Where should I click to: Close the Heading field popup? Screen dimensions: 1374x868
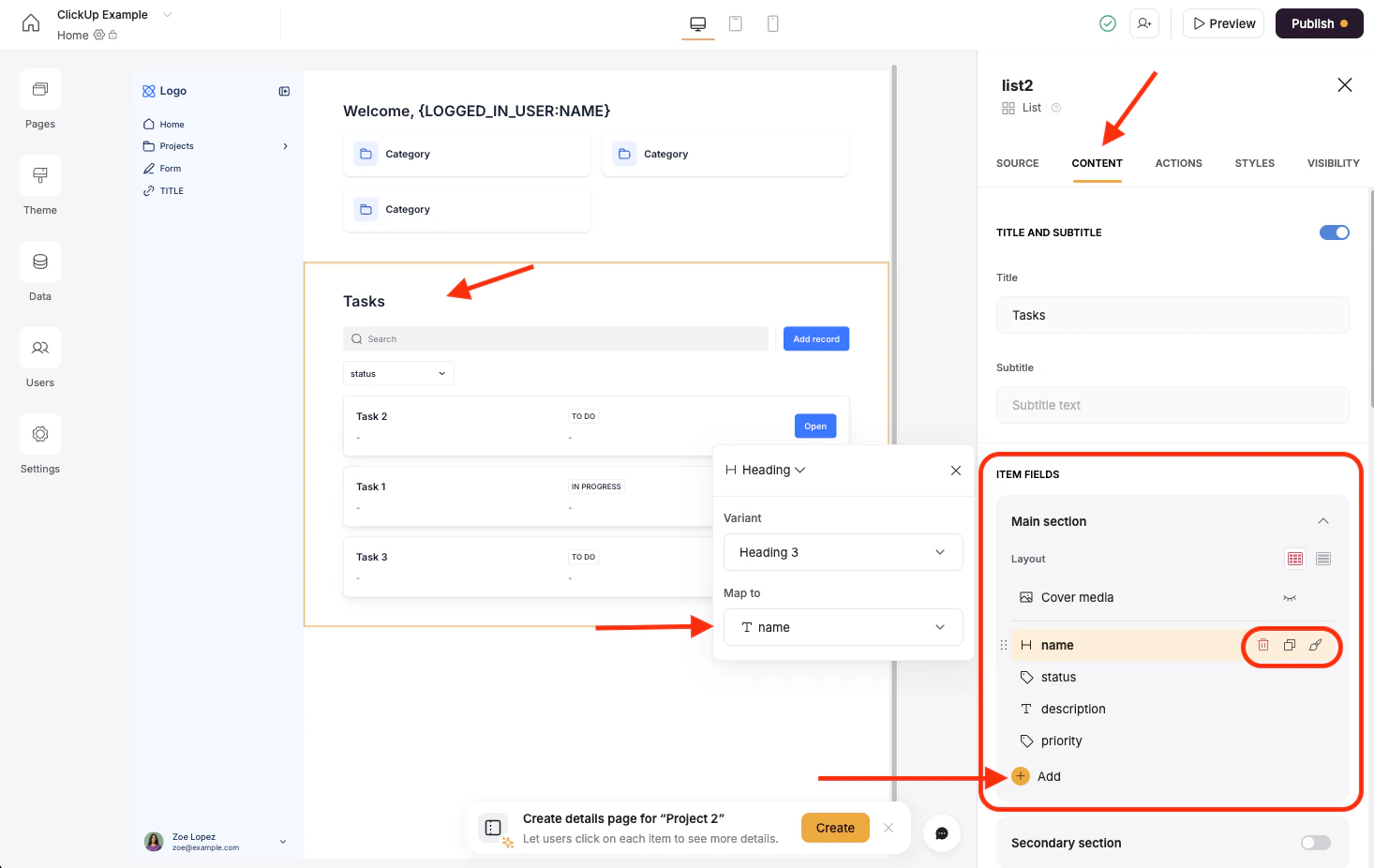956,471
